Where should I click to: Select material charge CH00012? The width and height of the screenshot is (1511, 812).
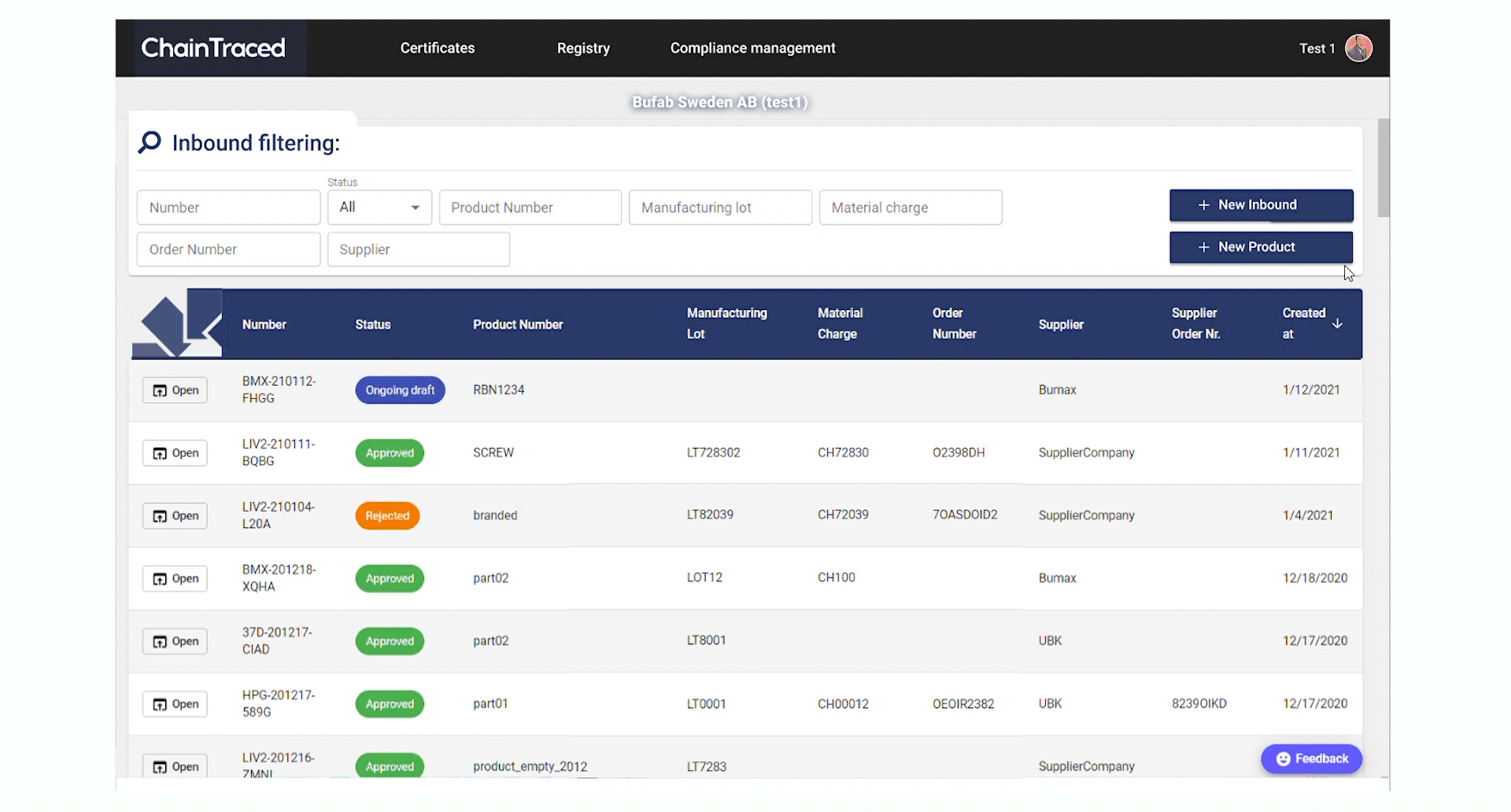coord(843,703)
